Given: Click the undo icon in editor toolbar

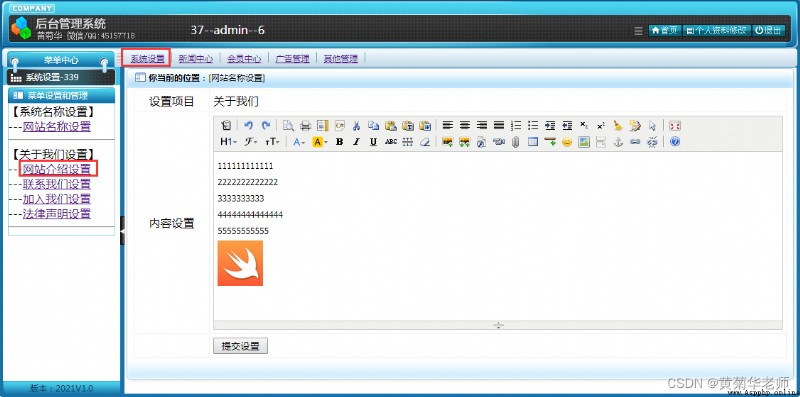Looking at the screenshot, I should 248,126.
